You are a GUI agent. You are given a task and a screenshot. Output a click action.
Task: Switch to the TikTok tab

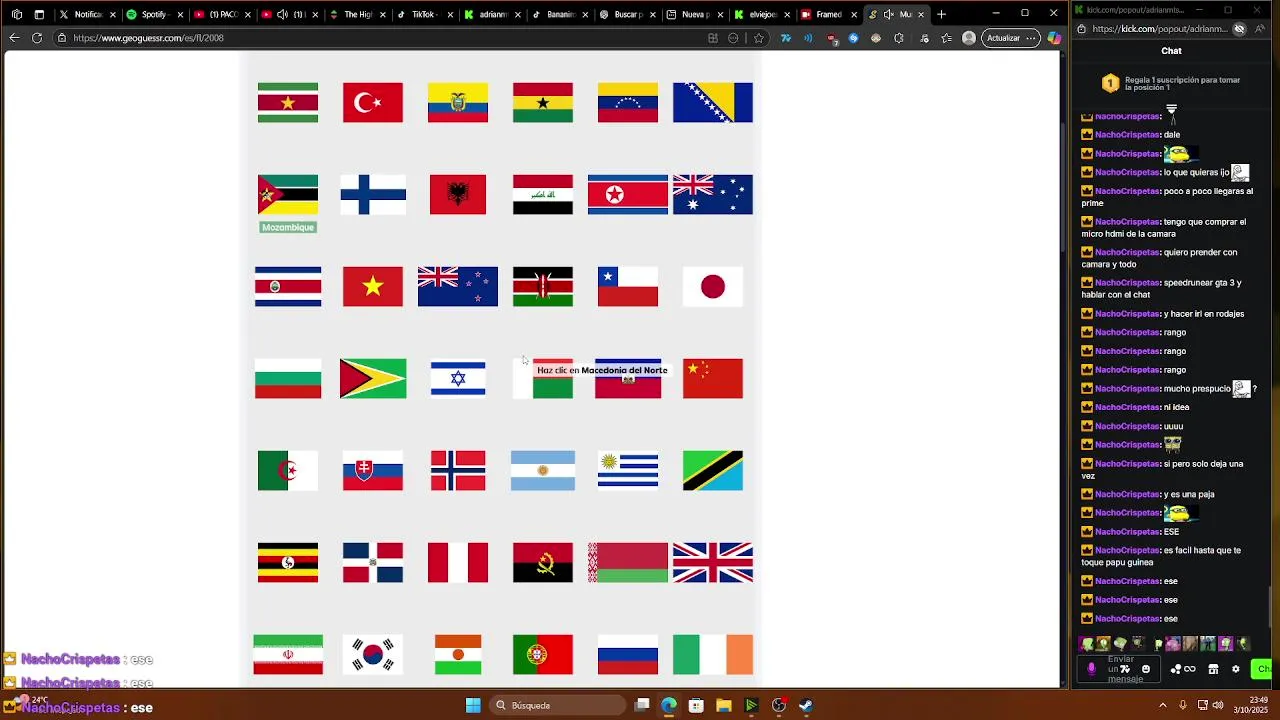(424, 14)
